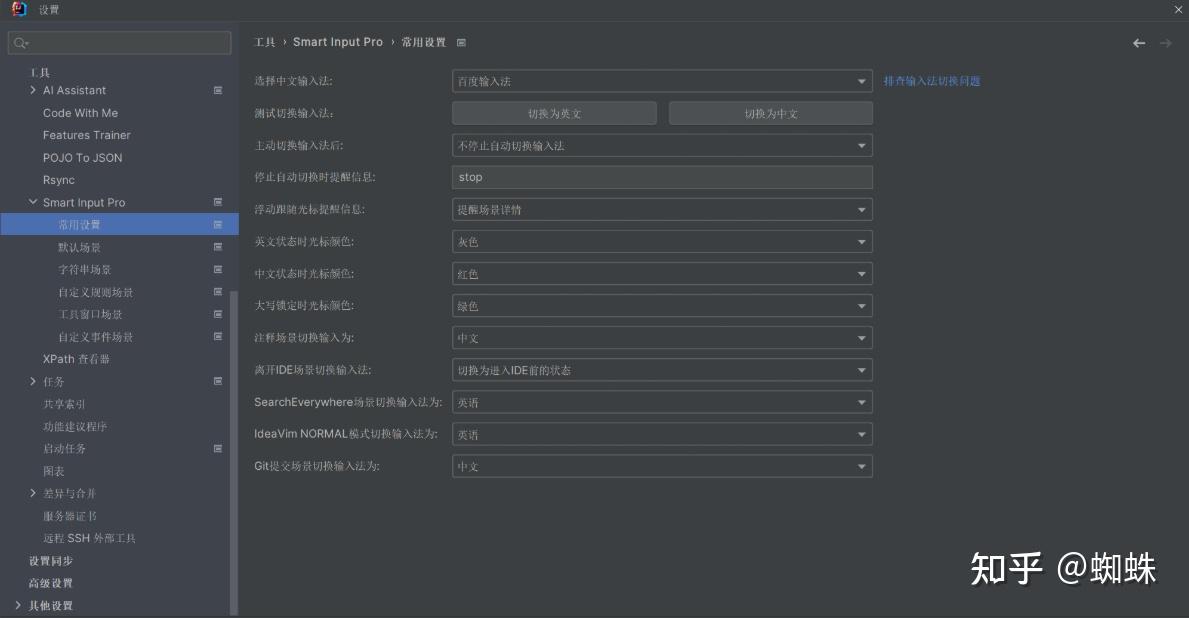Select 默认场景 under Smart Input Pro

[x=80, y=247]
